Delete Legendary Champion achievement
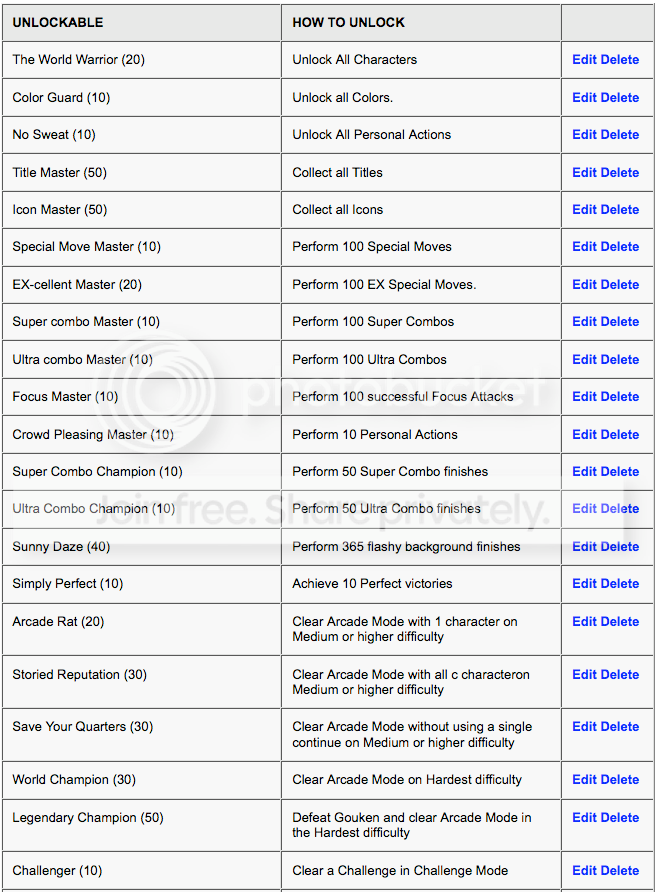The width and height of the screenshot is (655, 892). point(620,817)
